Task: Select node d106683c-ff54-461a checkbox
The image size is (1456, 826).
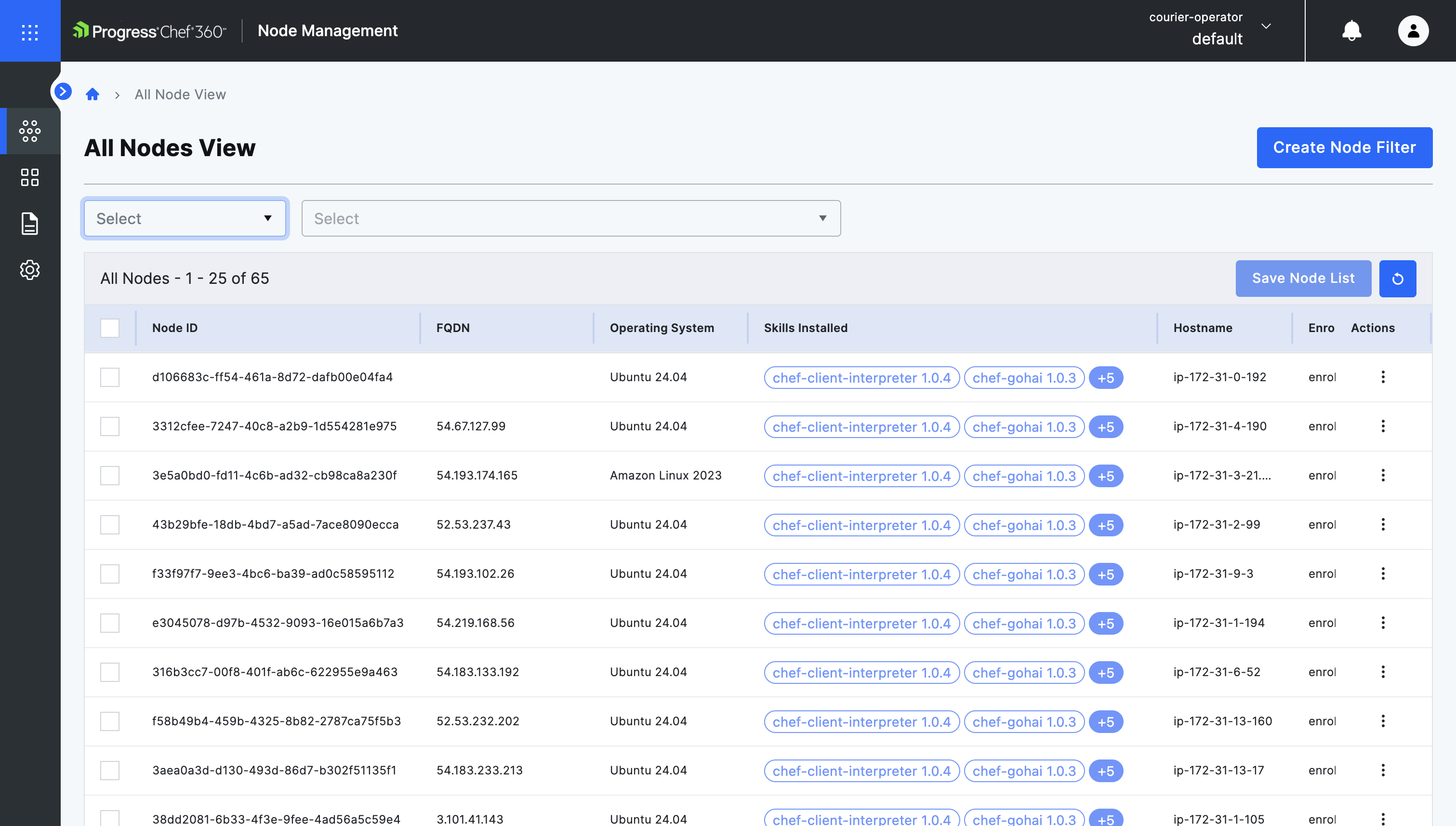Action: 110,377
